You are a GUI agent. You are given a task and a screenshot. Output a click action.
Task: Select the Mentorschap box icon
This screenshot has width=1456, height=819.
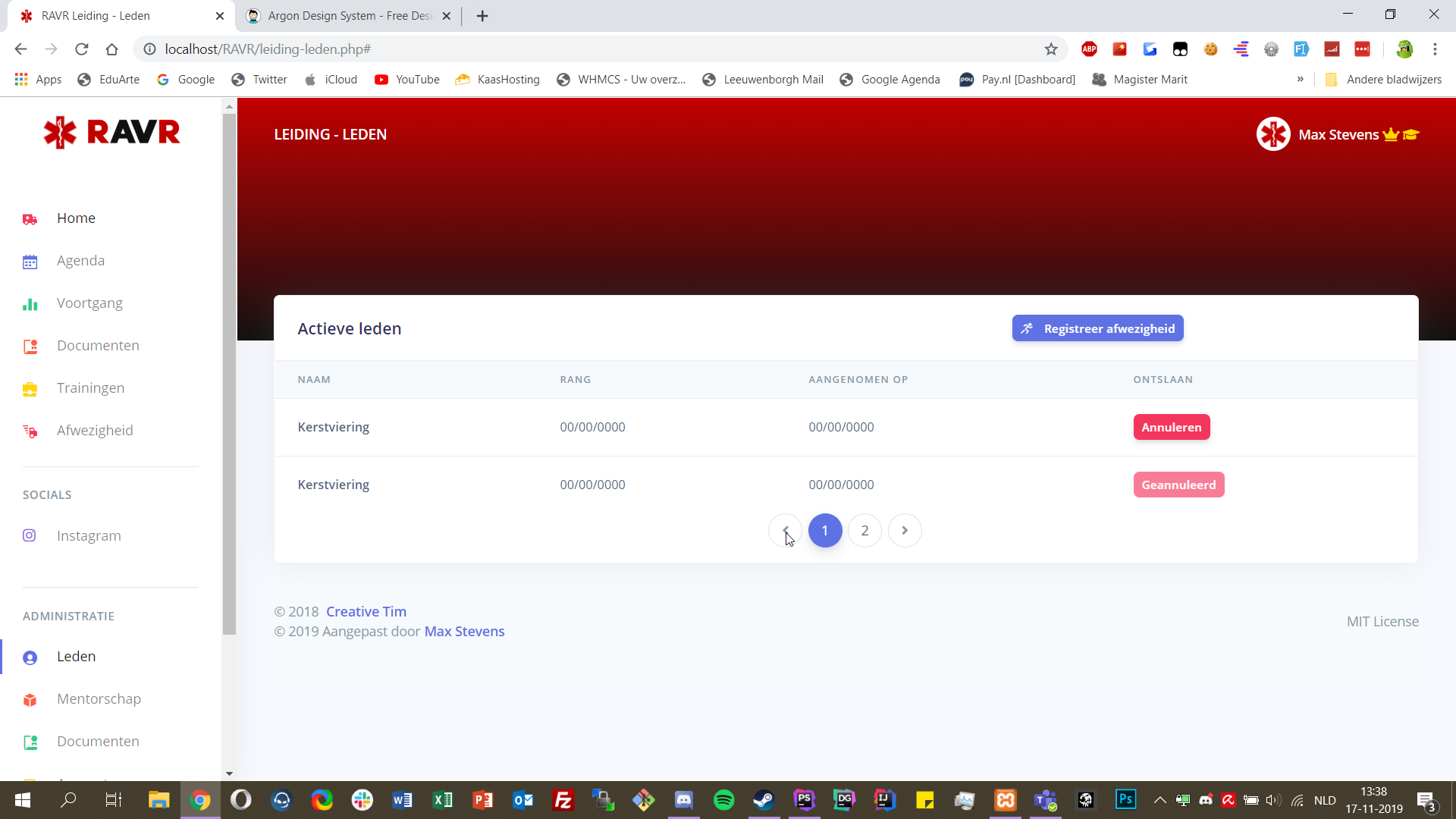(30, 700)
